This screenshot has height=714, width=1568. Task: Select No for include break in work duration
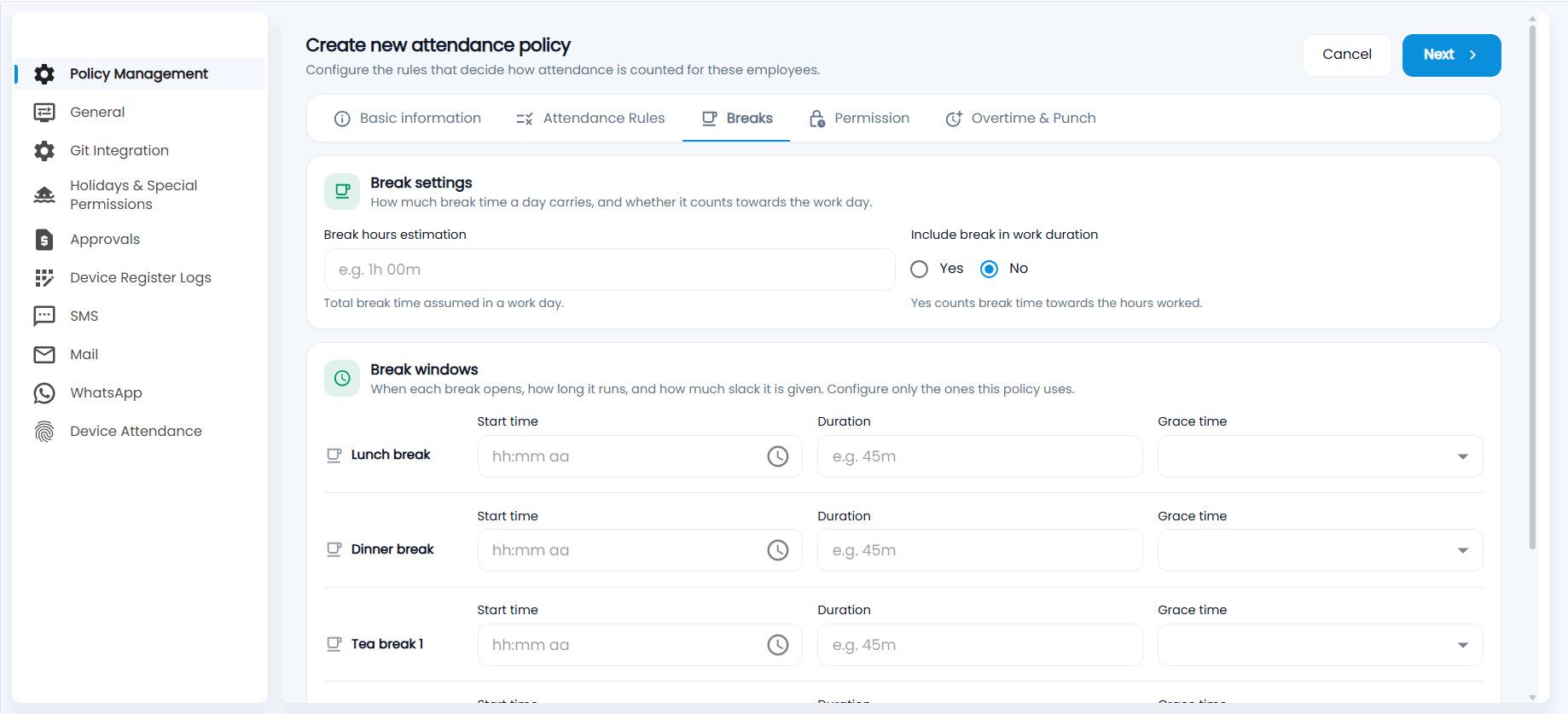[x=990, y=270]
